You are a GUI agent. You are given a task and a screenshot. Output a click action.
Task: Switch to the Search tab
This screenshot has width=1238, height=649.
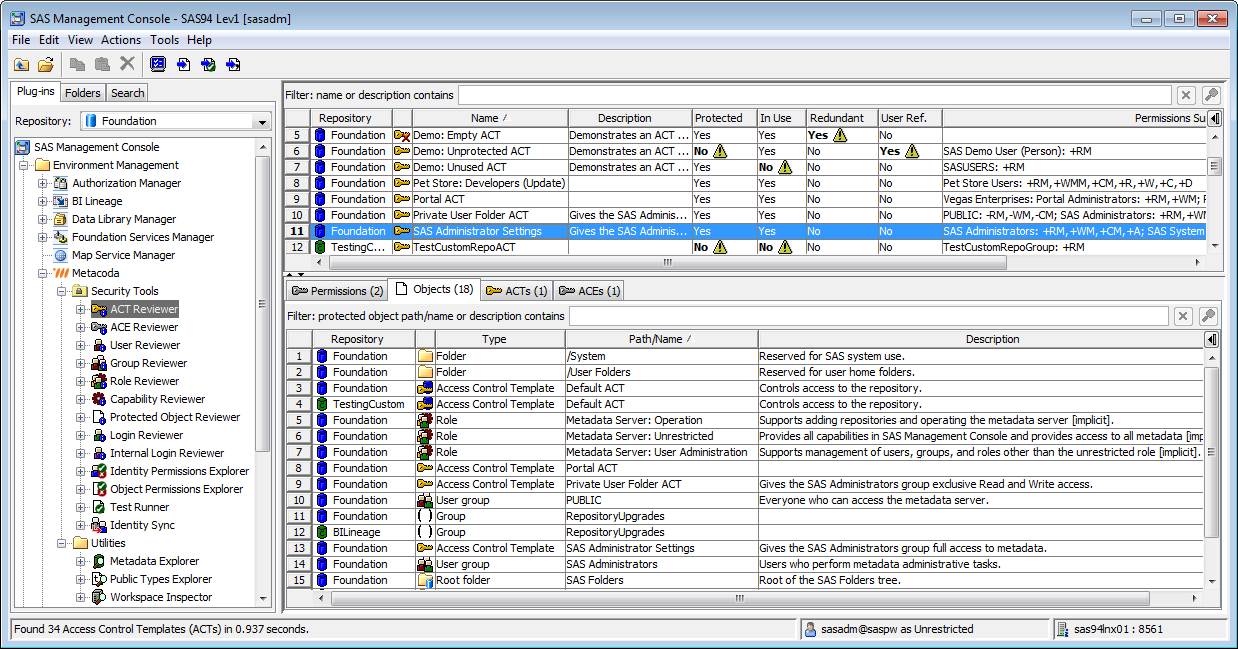(127, 93)
